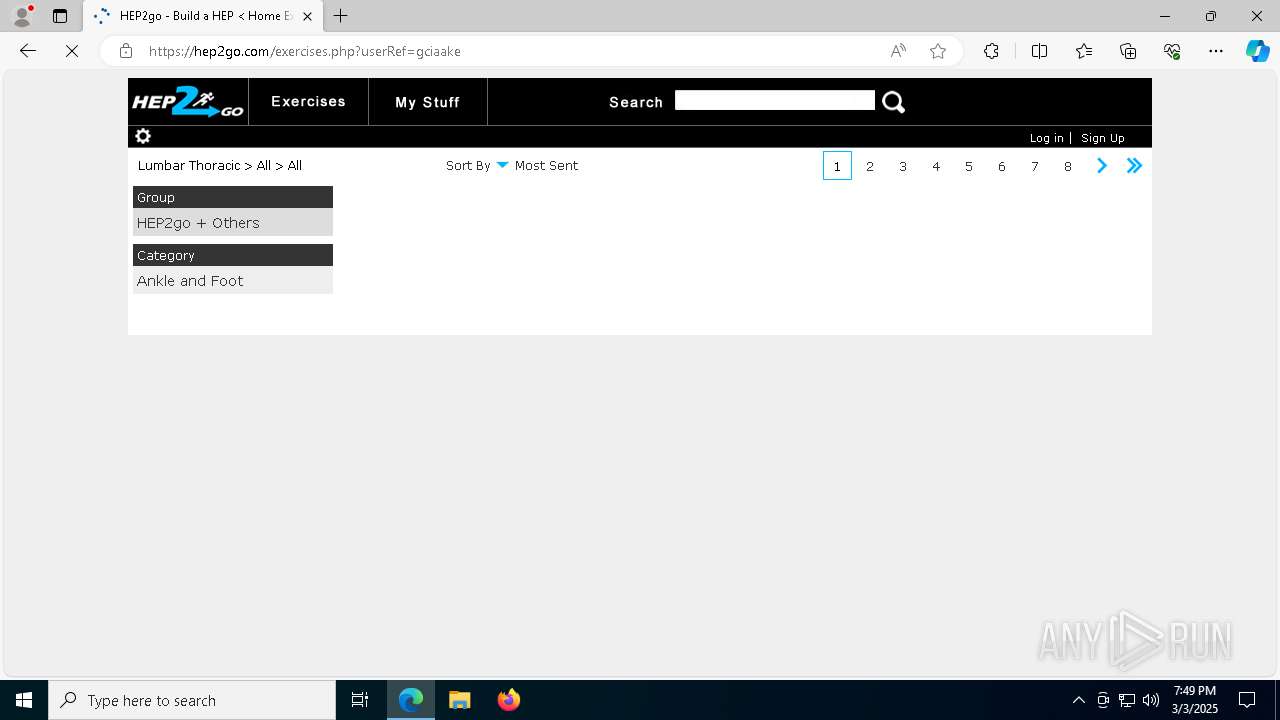The height and width of the screenshot is (720, 1280).
Task: Open Windows Start menu
Action: 24,700
